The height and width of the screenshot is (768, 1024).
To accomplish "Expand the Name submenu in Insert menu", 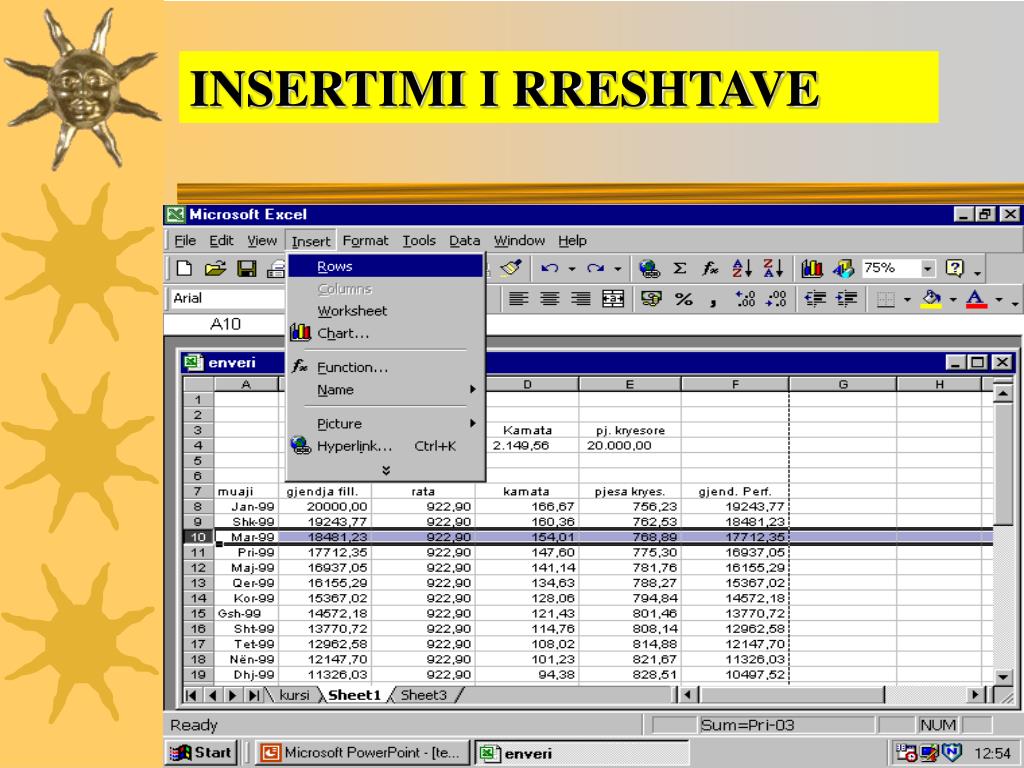I will (x=472, y=389).
